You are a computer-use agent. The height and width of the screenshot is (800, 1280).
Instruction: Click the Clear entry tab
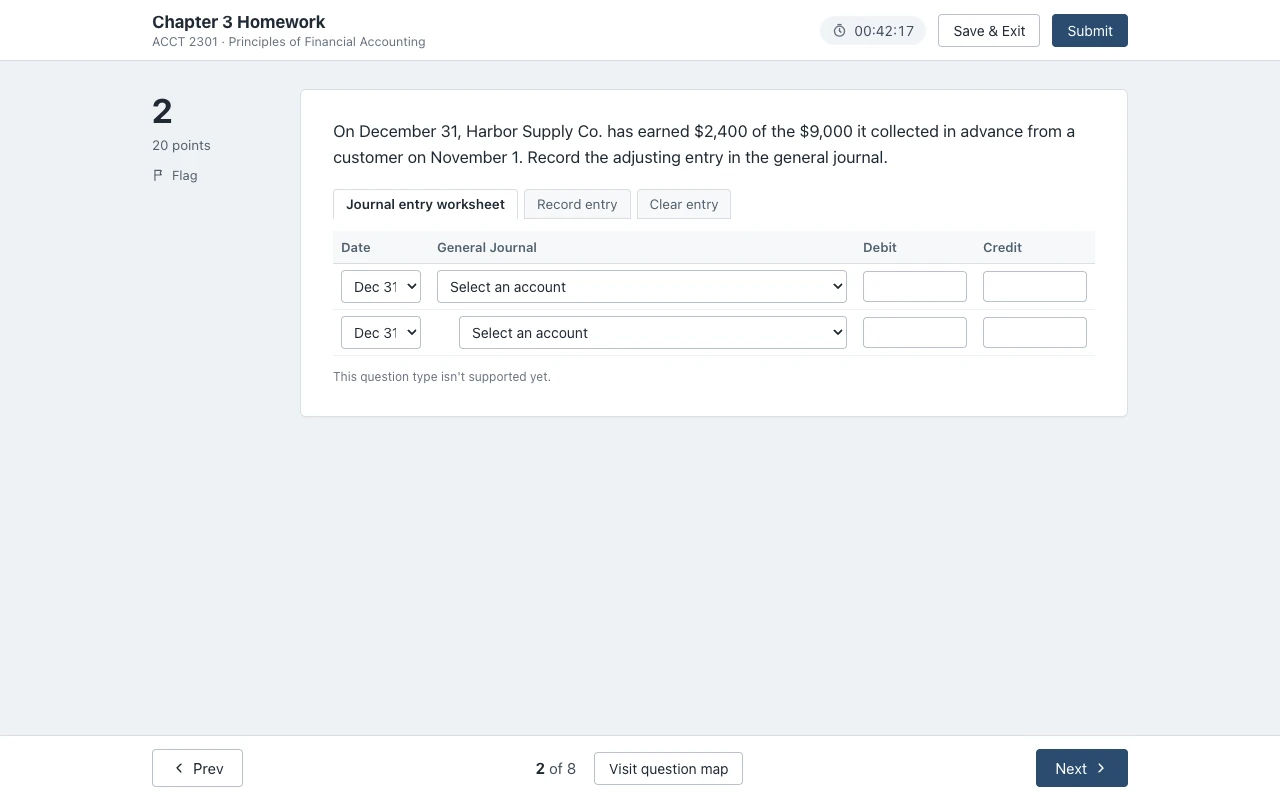point(684,204)
